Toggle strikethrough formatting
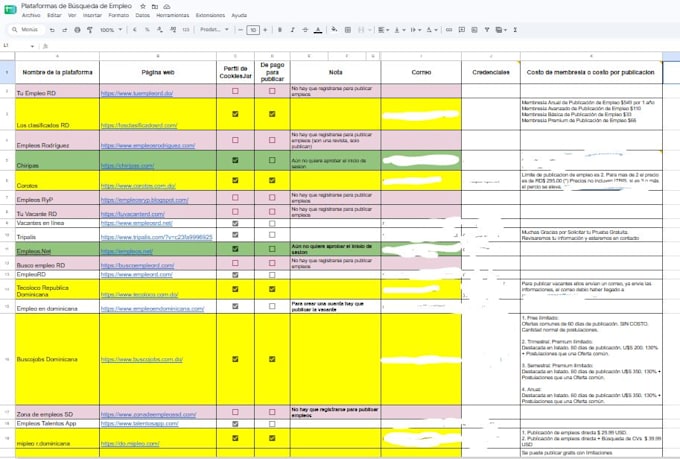 click(x=305, y=30)
